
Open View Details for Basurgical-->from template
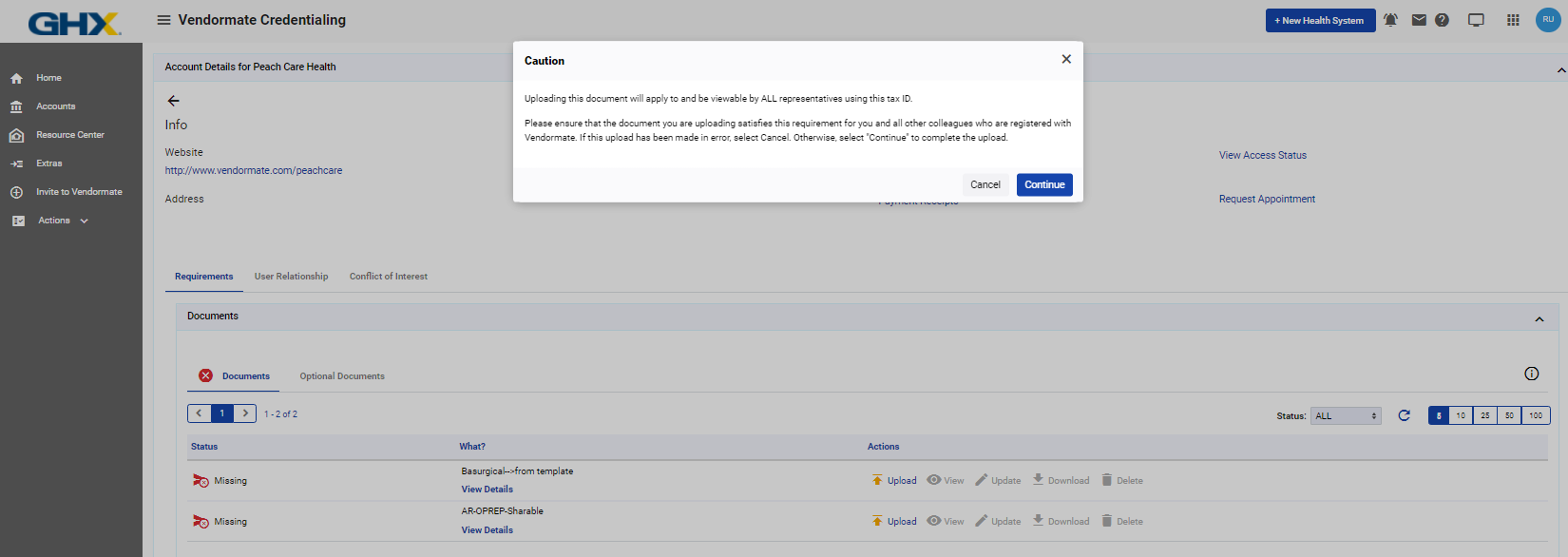488,490
